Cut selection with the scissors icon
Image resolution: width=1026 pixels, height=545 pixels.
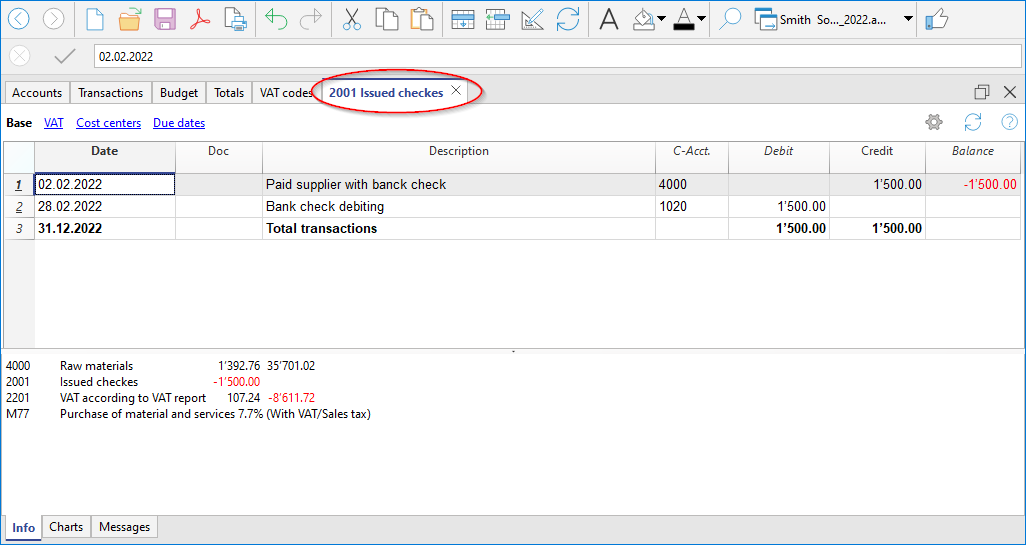click(352, 19)
